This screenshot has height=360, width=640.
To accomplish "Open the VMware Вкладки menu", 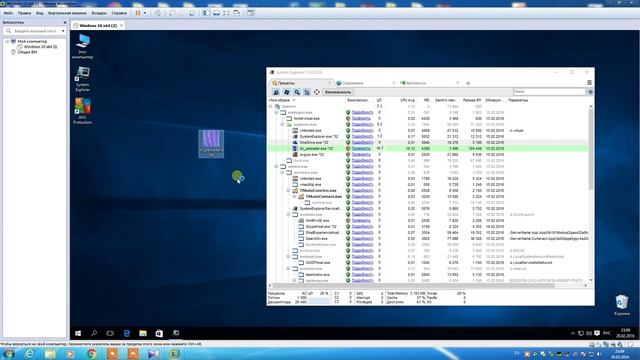I will pyautogui.click(x=99, y=13).
